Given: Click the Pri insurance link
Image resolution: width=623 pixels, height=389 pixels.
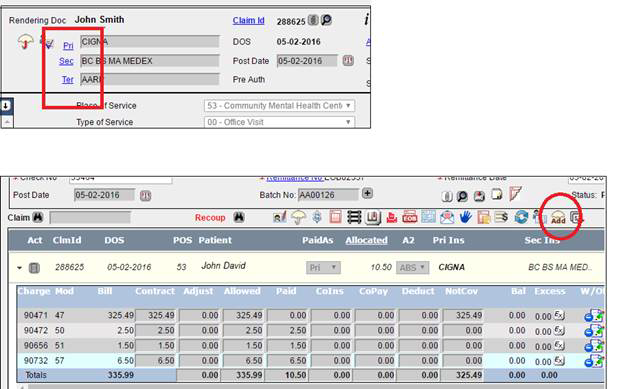Looking at the screenshot, I should point(68,46).
